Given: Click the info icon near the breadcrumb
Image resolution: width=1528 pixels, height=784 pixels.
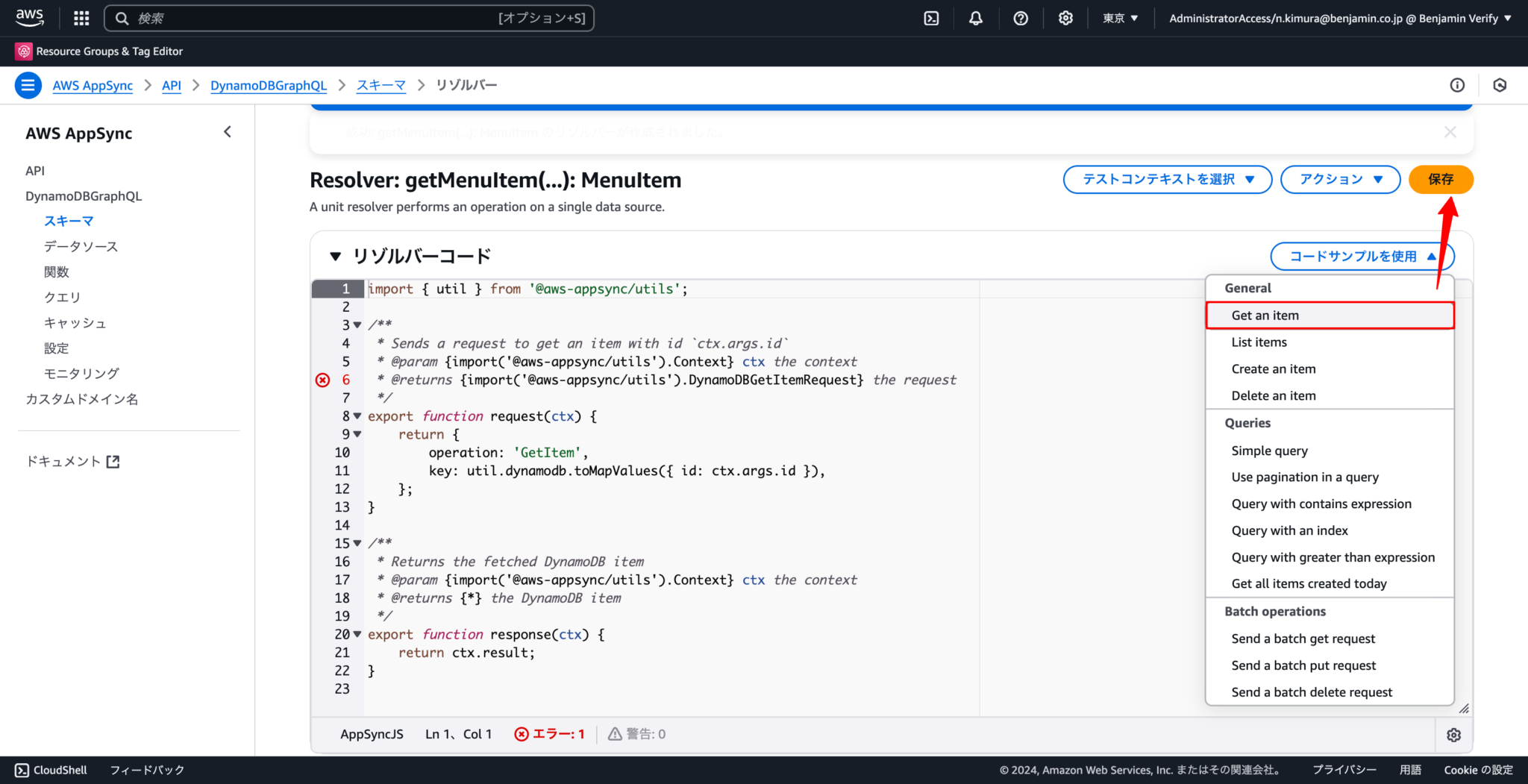Looking at the screenshot, I should point(1456,85).
